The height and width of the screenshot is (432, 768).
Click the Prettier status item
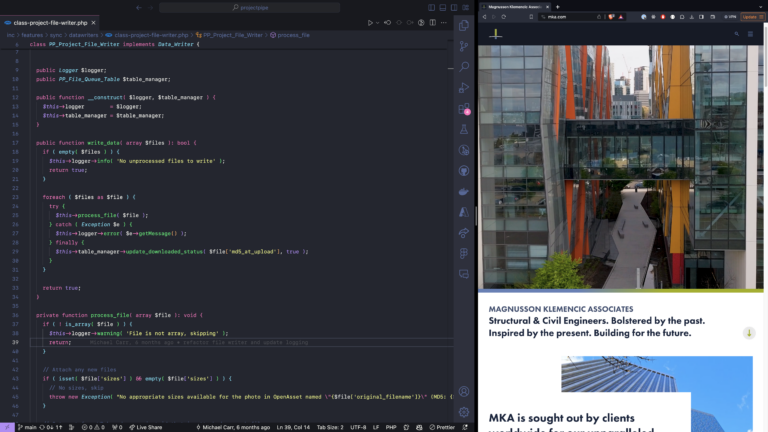(442, 427)
